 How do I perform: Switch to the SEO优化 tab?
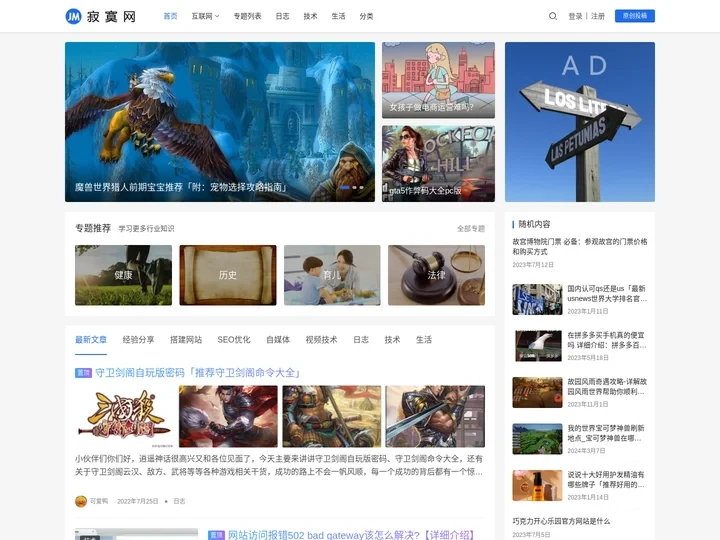(x=234, y=340)
